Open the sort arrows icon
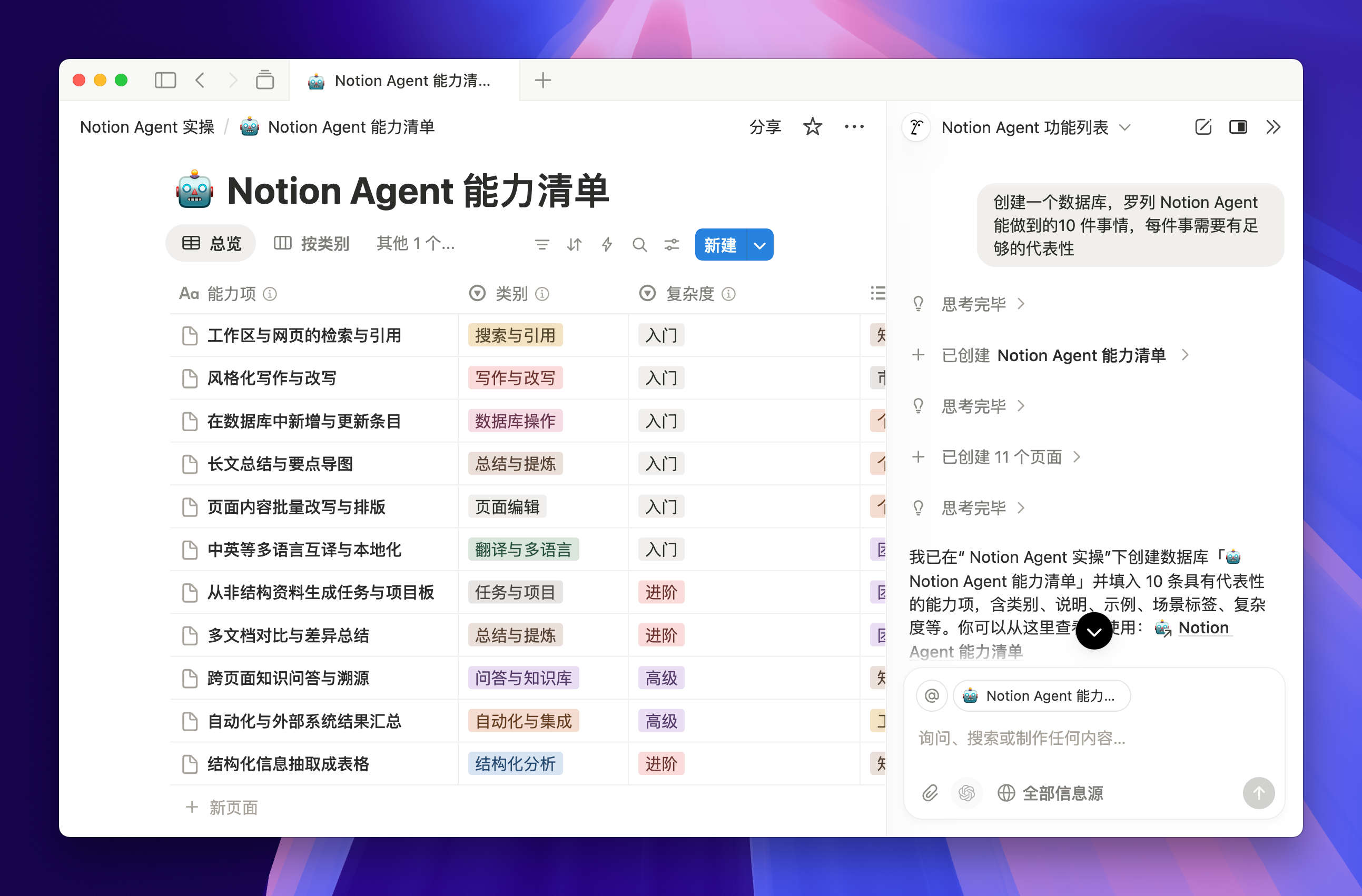 point(574,245)
